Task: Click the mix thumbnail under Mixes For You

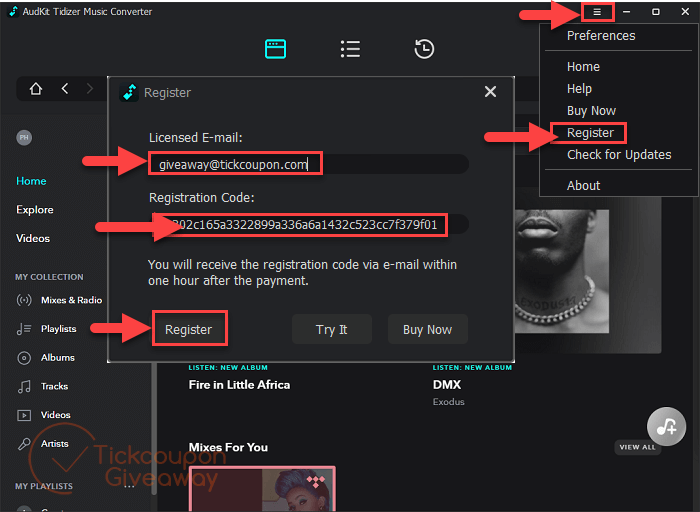Action: pos(262,489)
